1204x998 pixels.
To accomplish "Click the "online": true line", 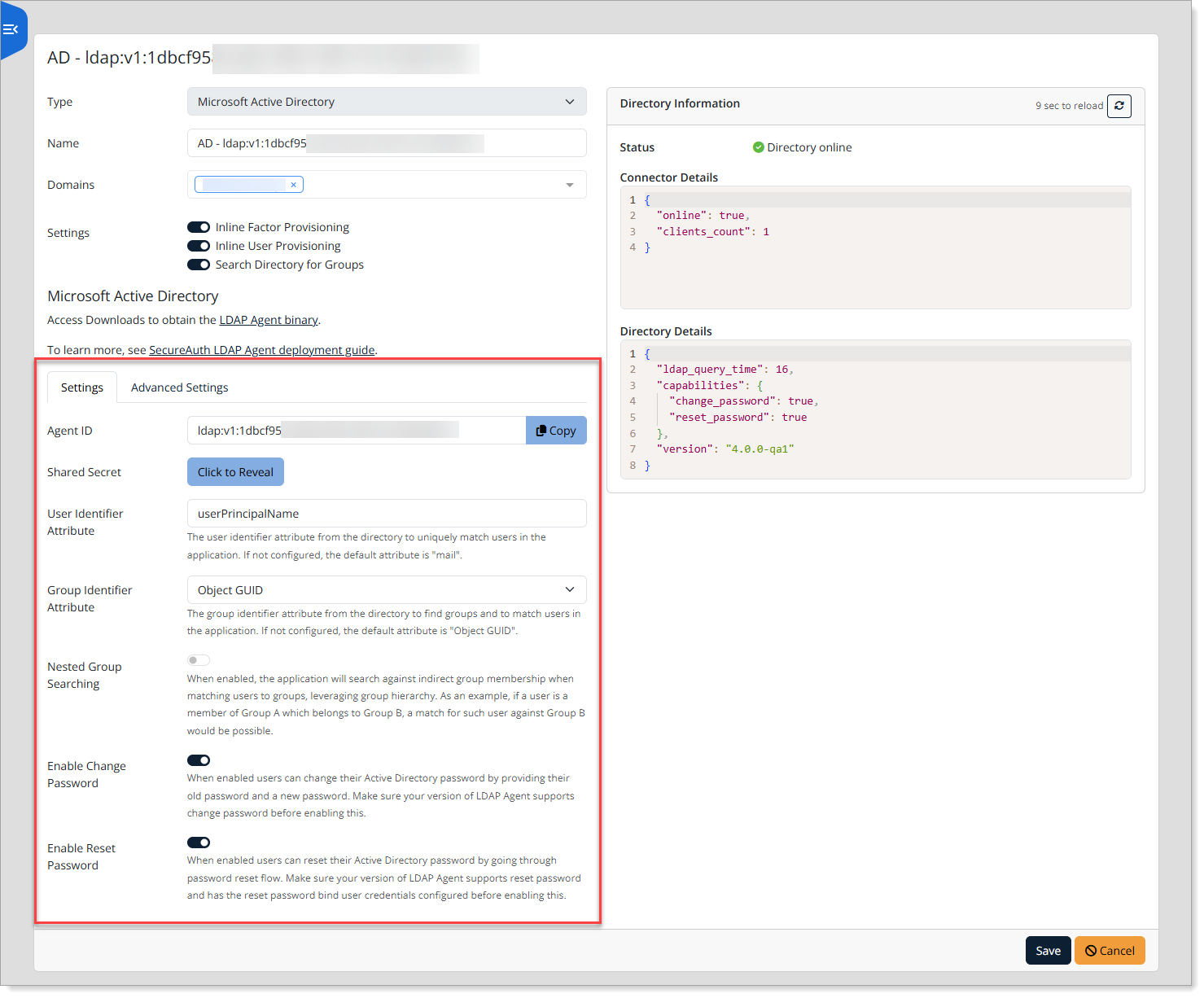I will pos(703,216).
